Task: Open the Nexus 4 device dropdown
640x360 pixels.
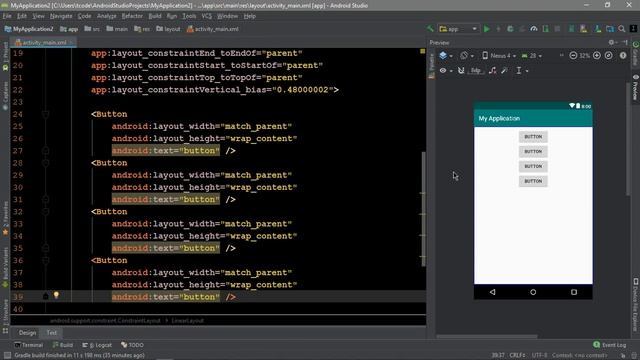Action: [499, 56]
